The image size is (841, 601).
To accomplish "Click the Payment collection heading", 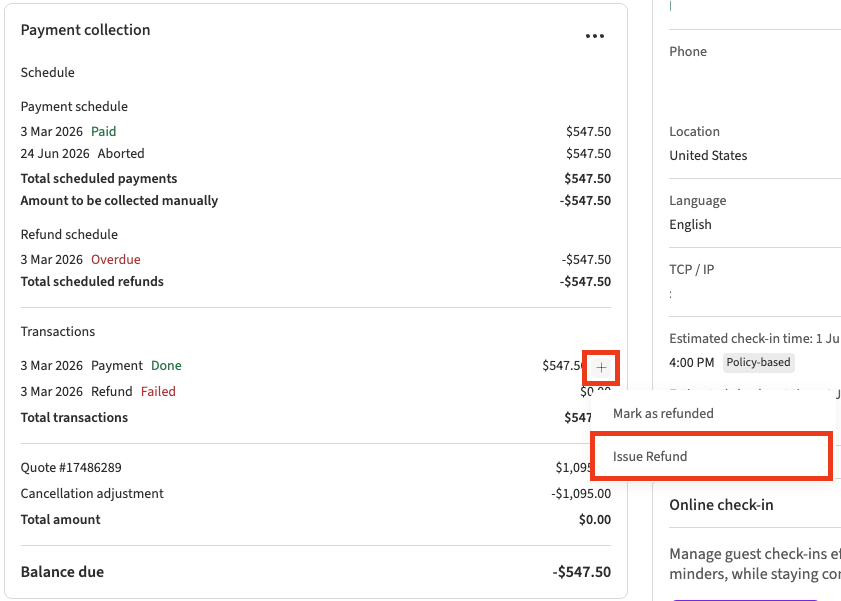I will coord(86,30).
